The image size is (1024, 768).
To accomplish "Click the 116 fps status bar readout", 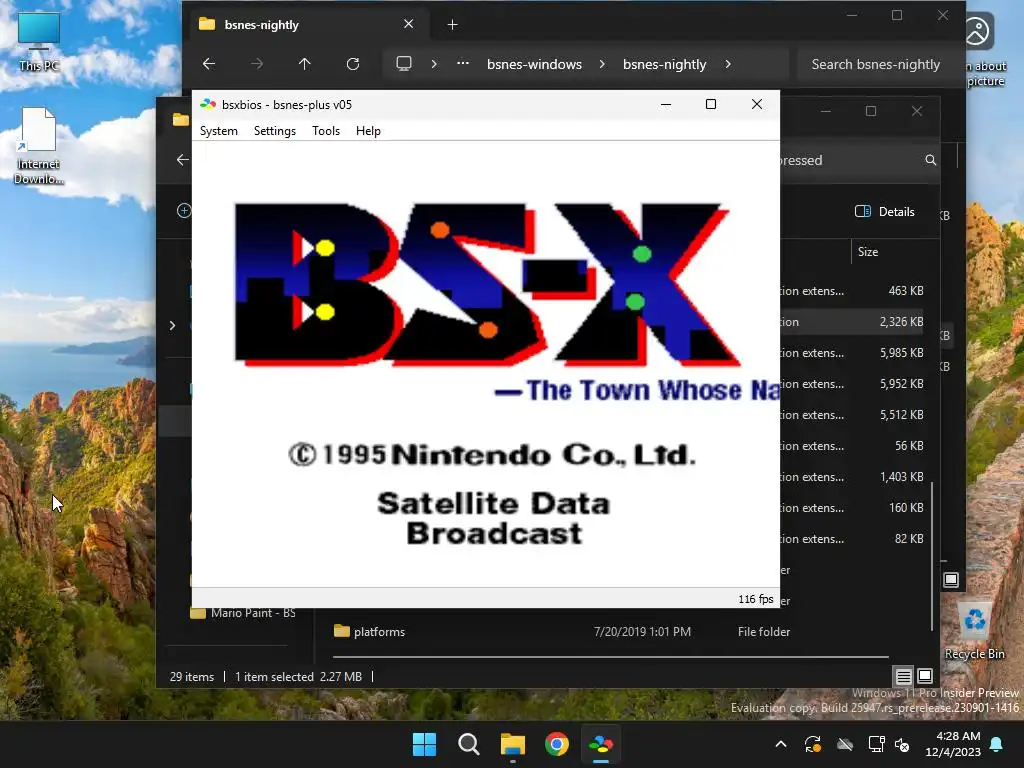I will click(x=756, y=599).
